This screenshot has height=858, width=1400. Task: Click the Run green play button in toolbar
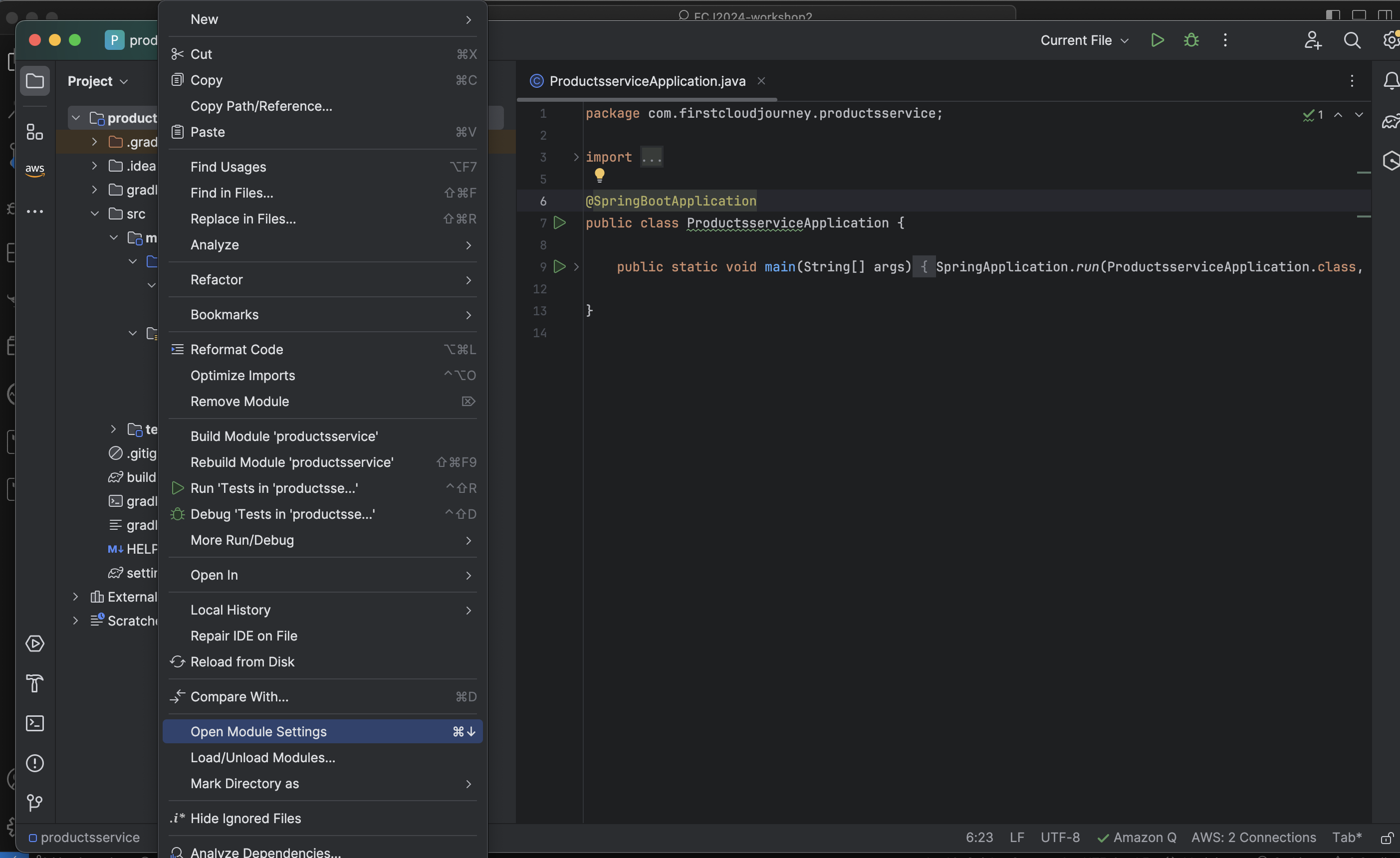1158,40
